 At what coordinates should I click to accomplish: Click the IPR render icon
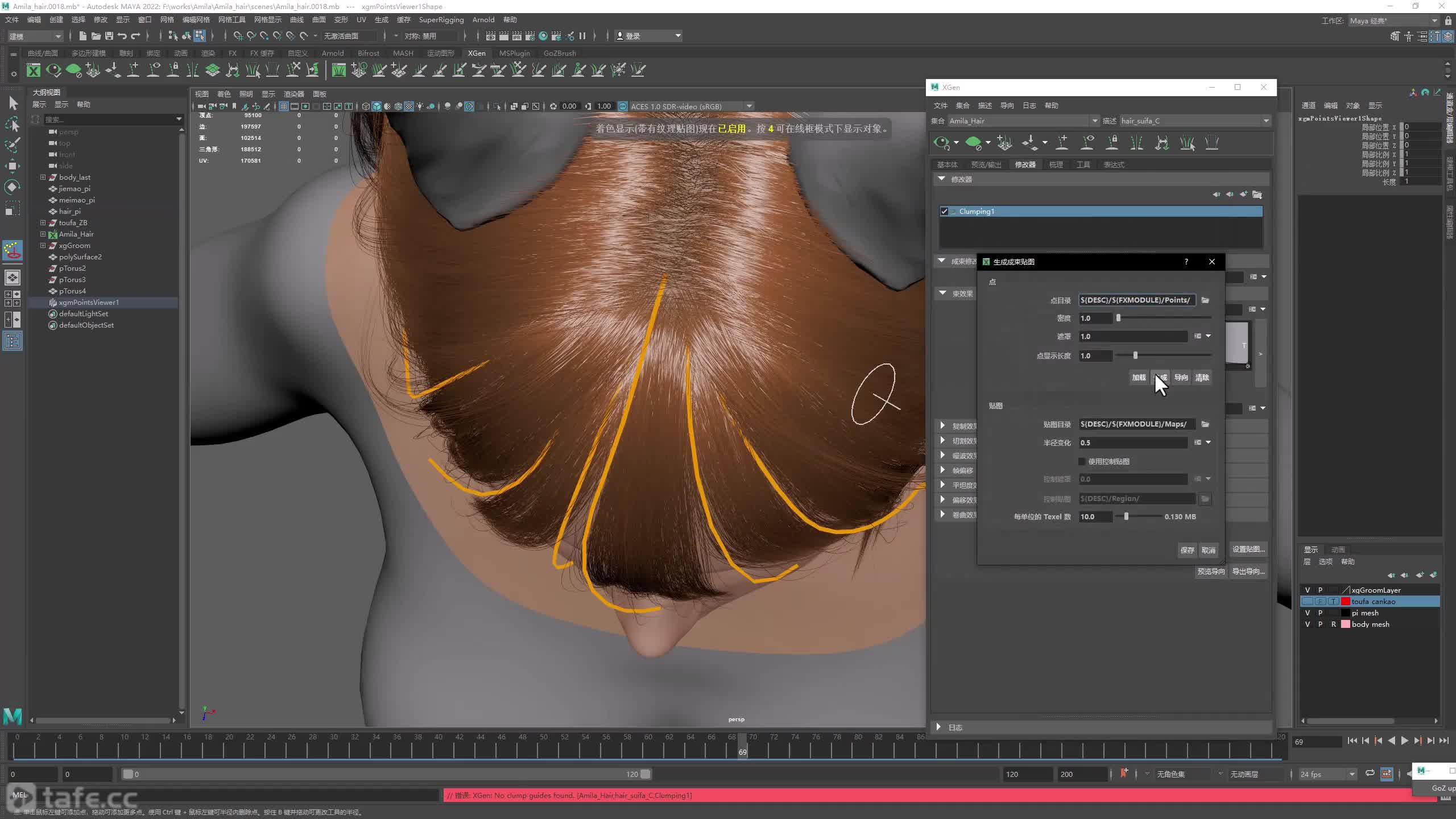point(516,36)
